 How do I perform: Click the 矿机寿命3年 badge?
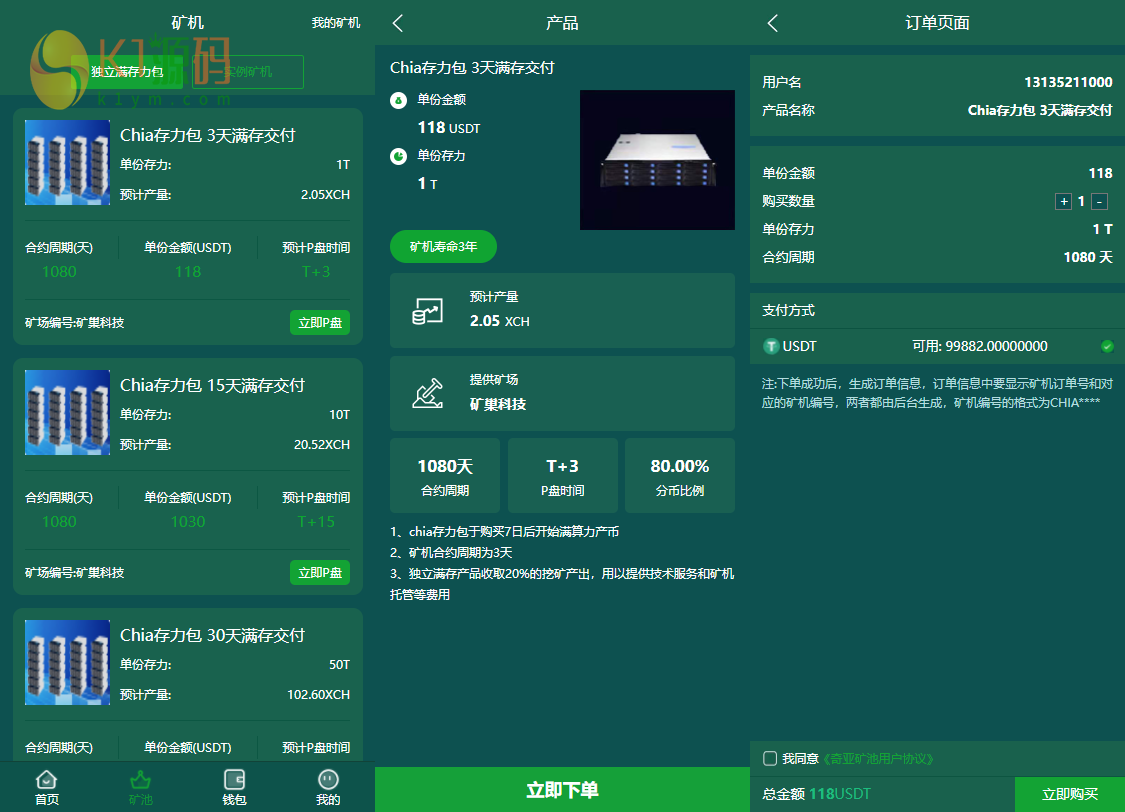(x=443, y=247)
